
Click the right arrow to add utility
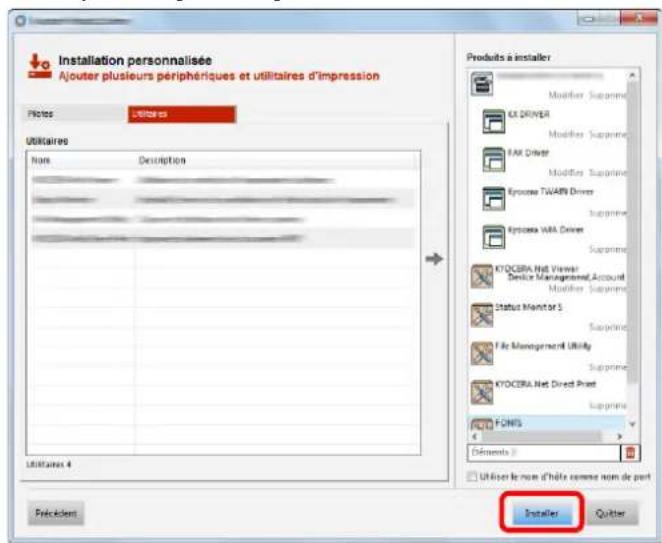(x=434, y=258)
